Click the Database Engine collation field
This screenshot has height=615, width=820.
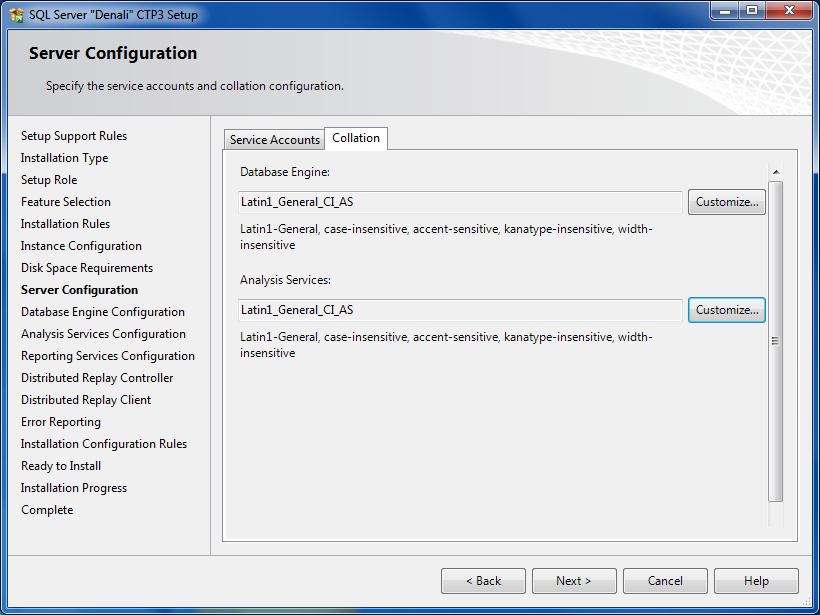(460, 202)
